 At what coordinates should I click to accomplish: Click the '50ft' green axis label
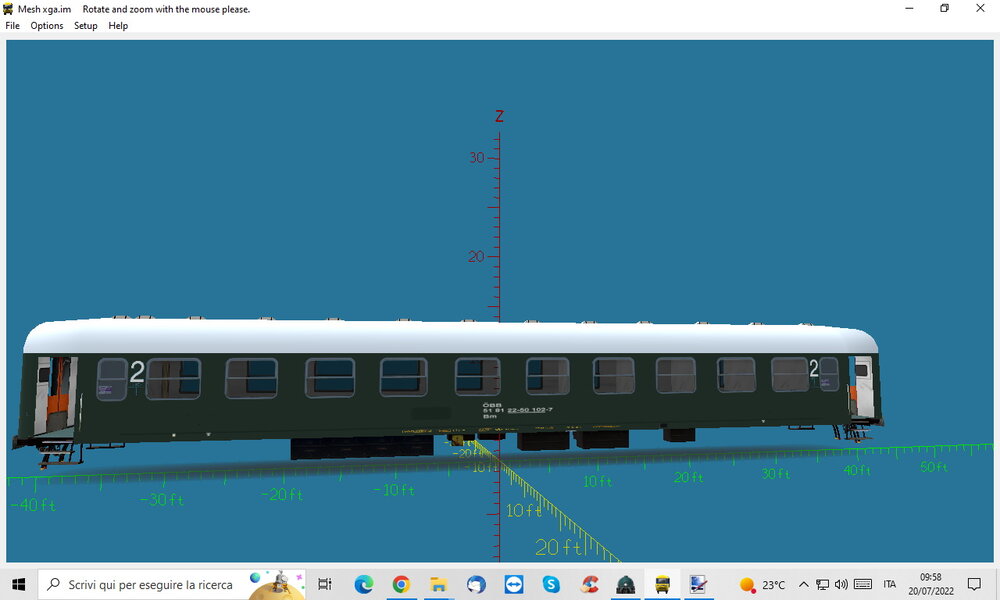[934, 467]
